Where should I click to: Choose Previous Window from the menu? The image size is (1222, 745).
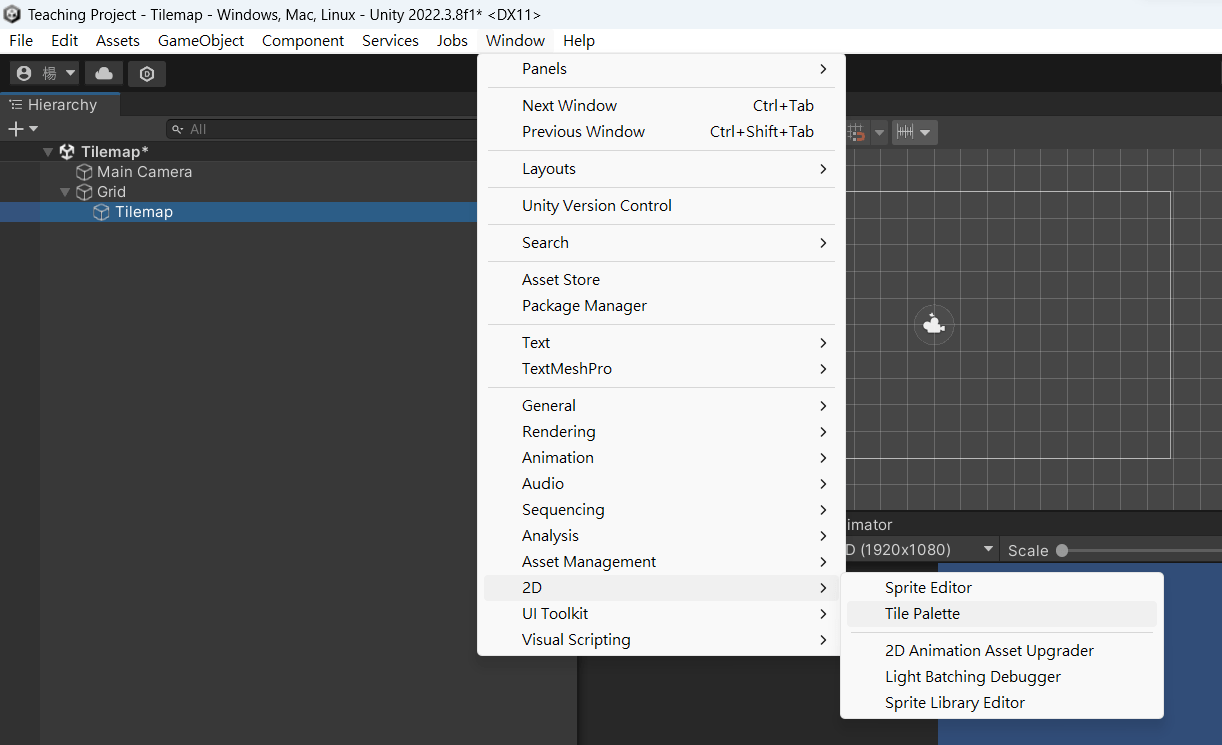pyautogui.click(x=662, y=132)
